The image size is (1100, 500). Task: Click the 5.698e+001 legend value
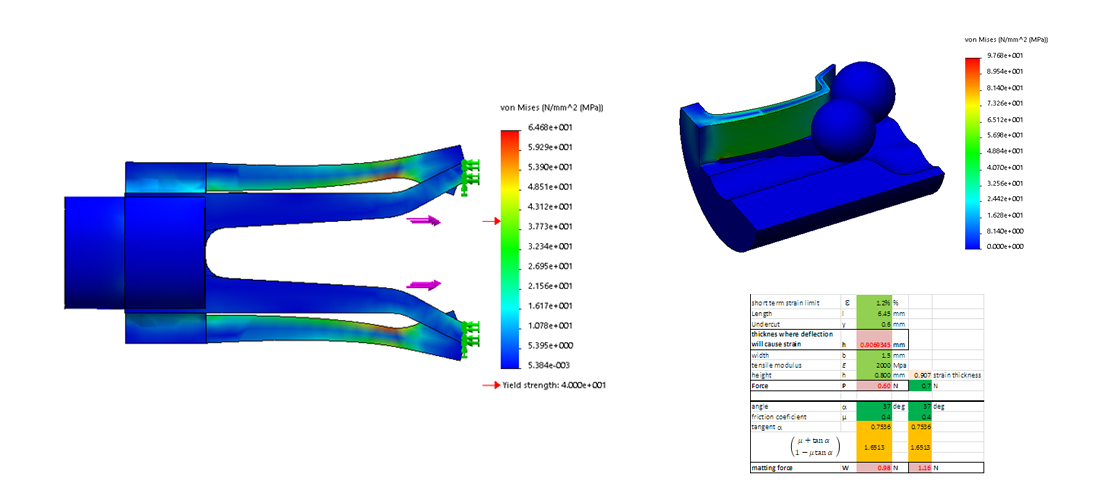1006,135
